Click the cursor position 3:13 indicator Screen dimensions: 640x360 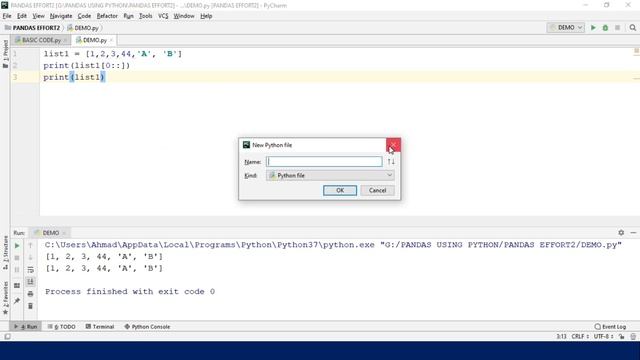click(x=561, y=336)
